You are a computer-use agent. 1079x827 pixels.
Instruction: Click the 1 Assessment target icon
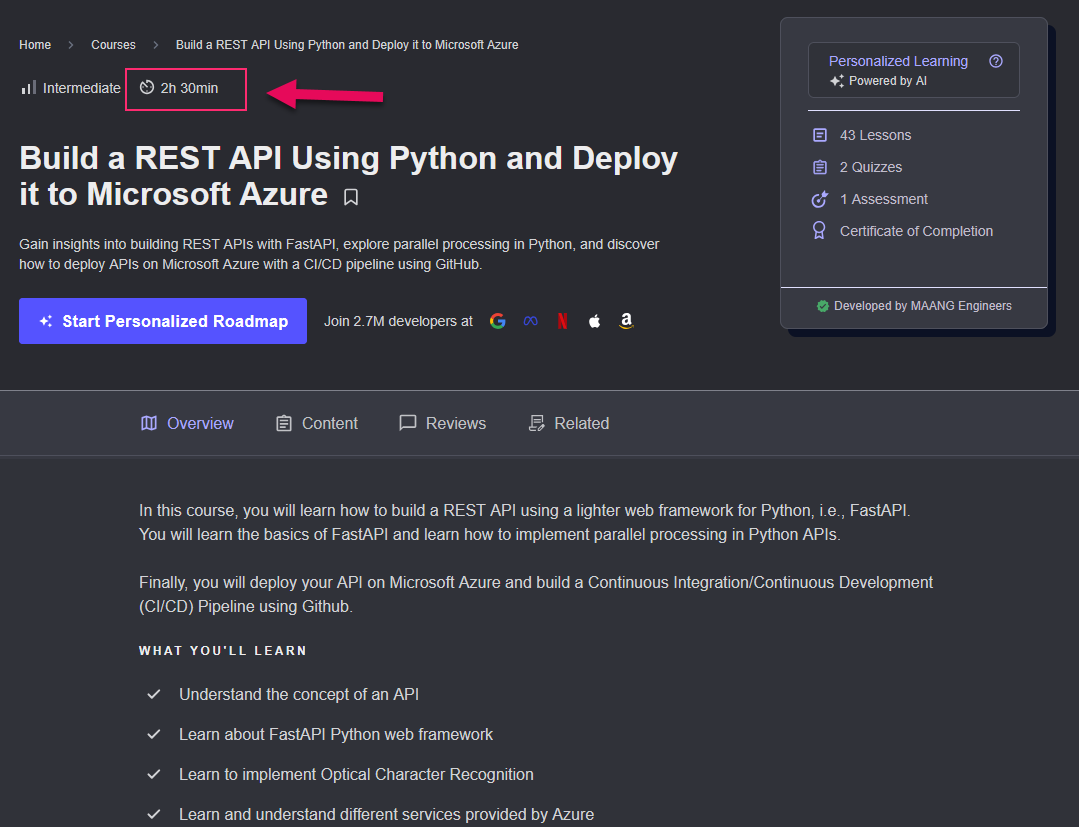click(x=820, y=200)
